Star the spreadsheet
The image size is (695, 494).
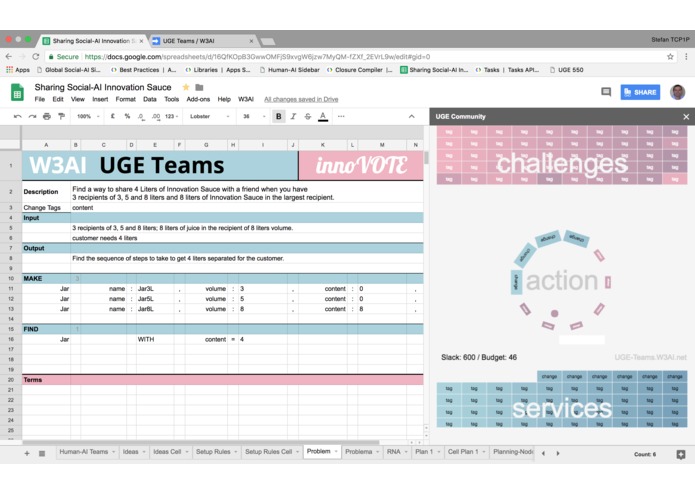click(x=186, y=87)
